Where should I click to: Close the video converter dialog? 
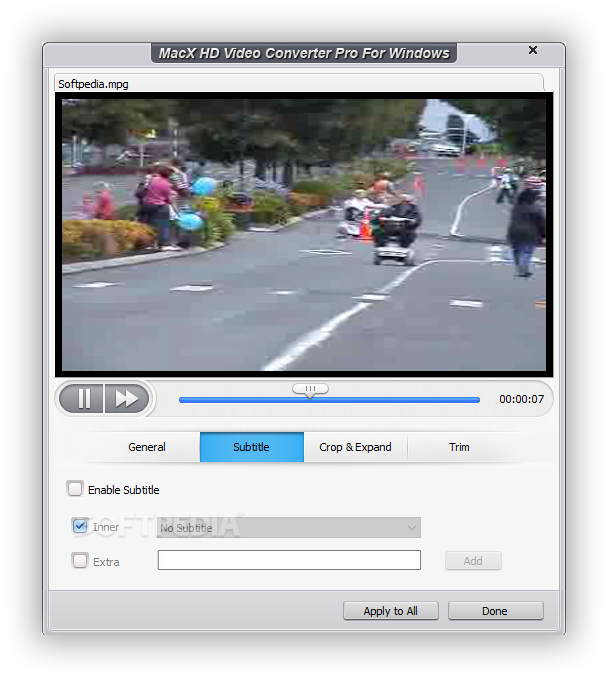pos(533,51)
